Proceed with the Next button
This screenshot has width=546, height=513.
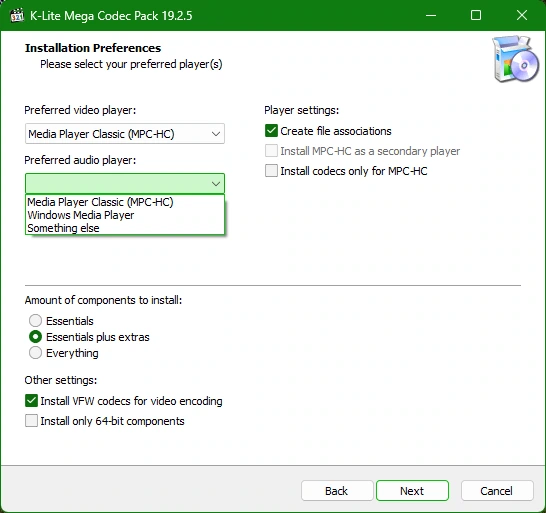point(412,491)
